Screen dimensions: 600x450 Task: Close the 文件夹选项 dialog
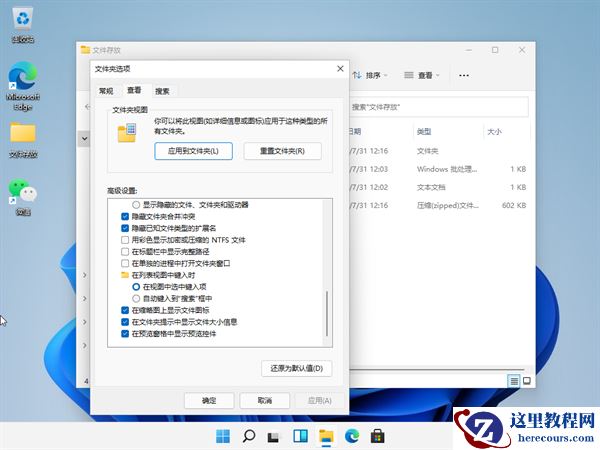click(340, 68)
